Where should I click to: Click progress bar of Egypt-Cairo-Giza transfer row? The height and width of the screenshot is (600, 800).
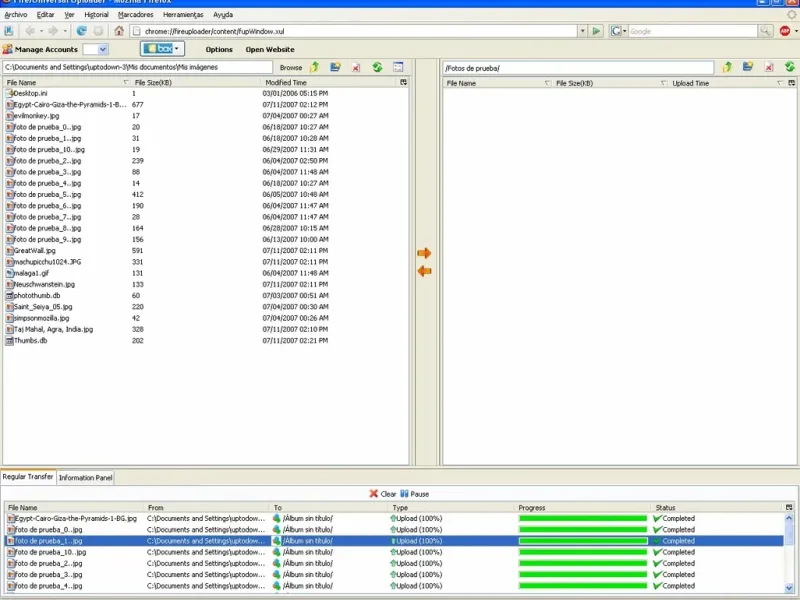point(583,518)
